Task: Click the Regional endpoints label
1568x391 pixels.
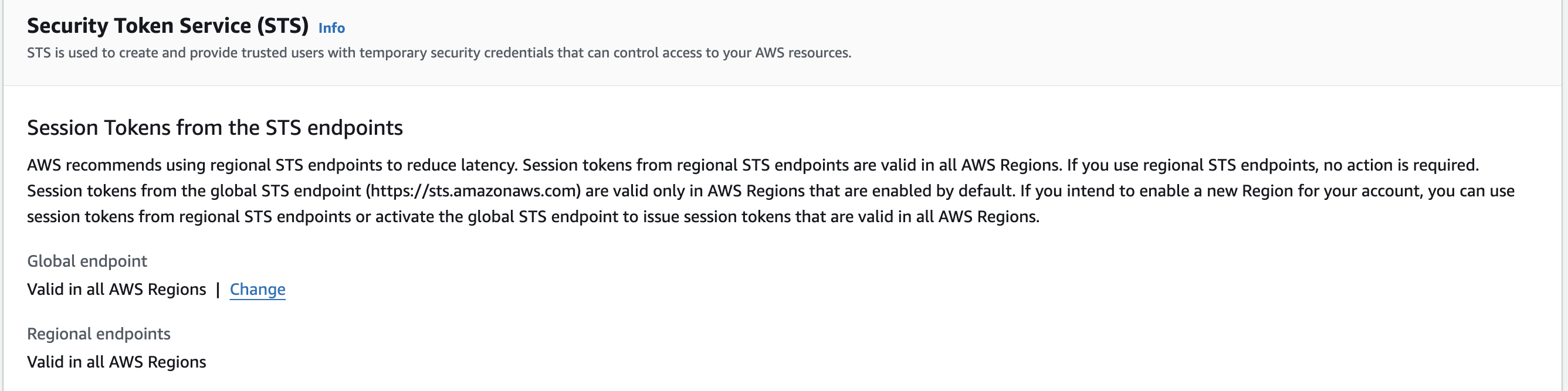Action: (x=99, y=334)
